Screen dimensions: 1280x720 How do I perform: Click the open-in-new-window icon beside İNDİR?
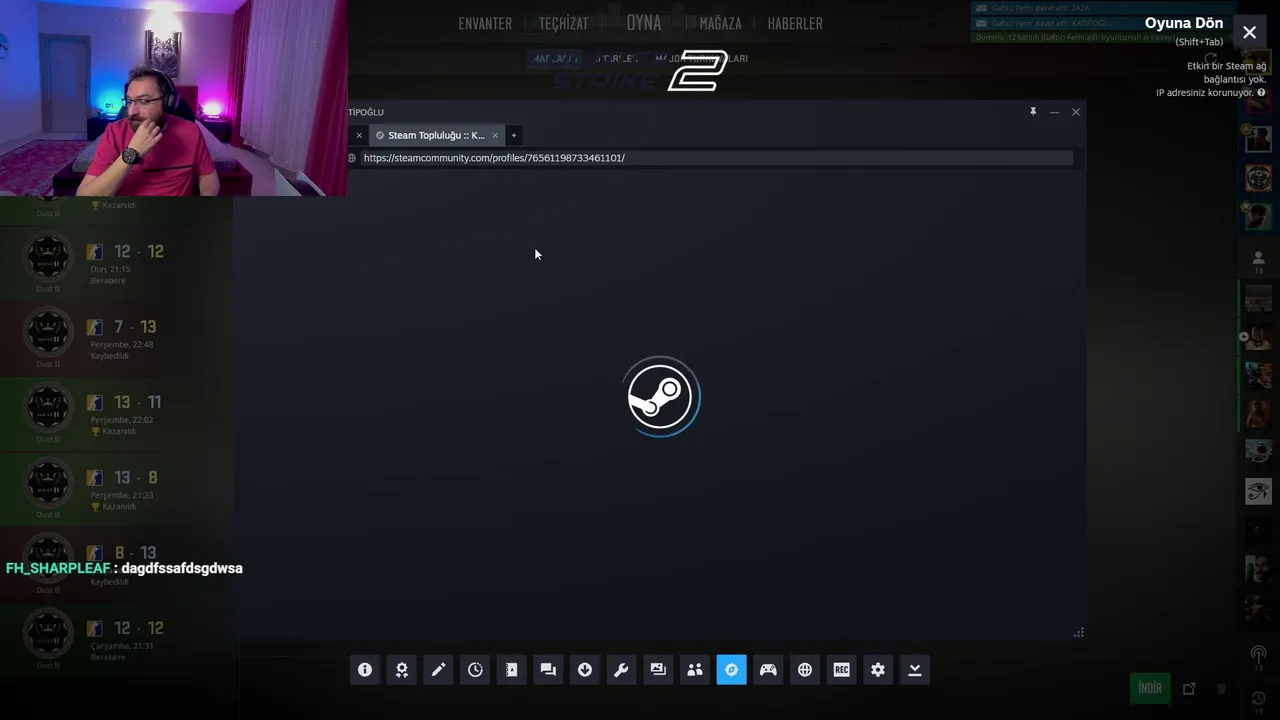coord(1189,688)
